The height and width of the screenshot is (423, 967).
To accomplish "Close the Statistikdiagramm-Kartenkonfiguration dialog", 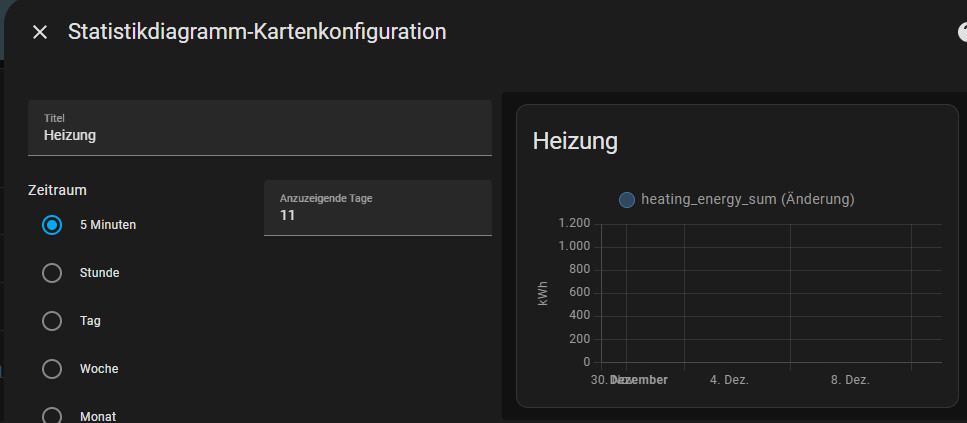I will (40, 32).
